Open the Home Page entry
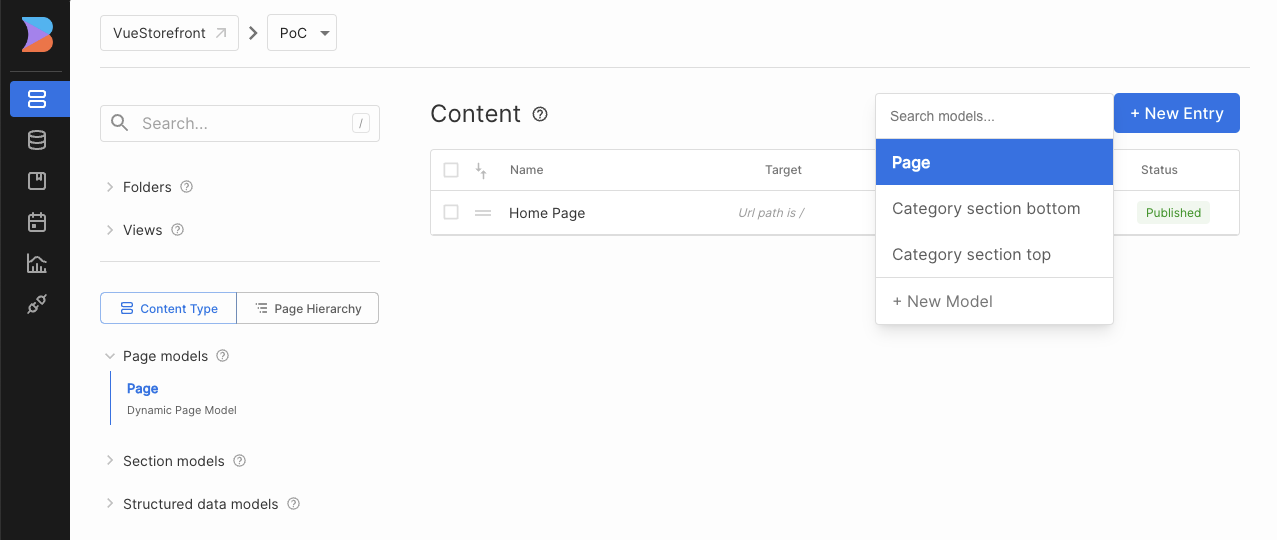 click(x=547, y=213)
